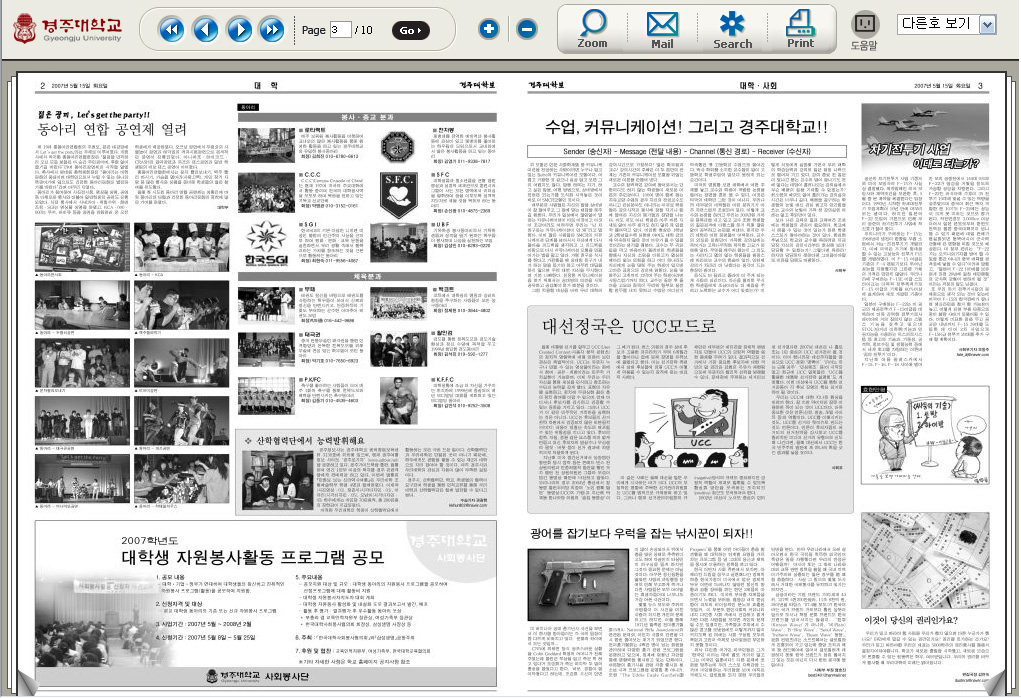Go to the previous page
The image size is (1021, 698).
[205, 29]
